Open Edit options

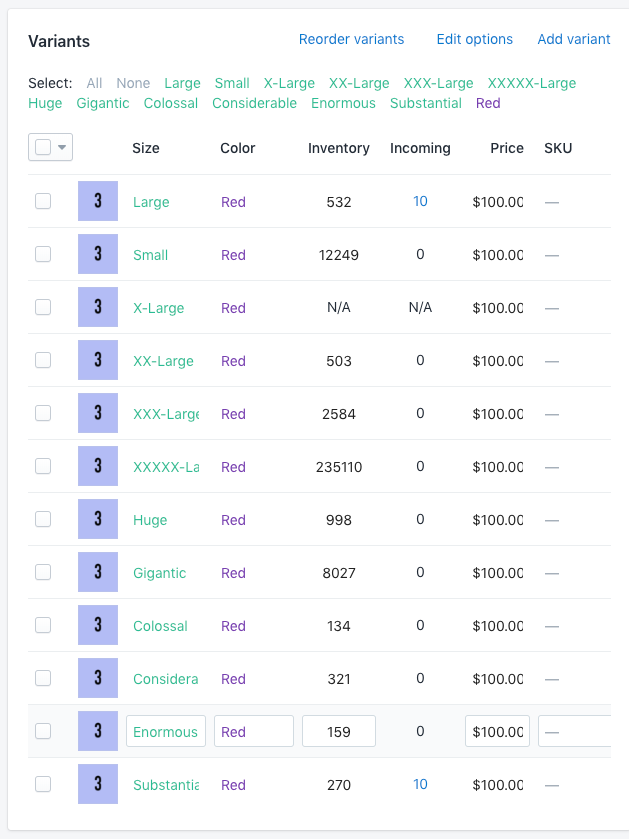(x=474, y=39)
